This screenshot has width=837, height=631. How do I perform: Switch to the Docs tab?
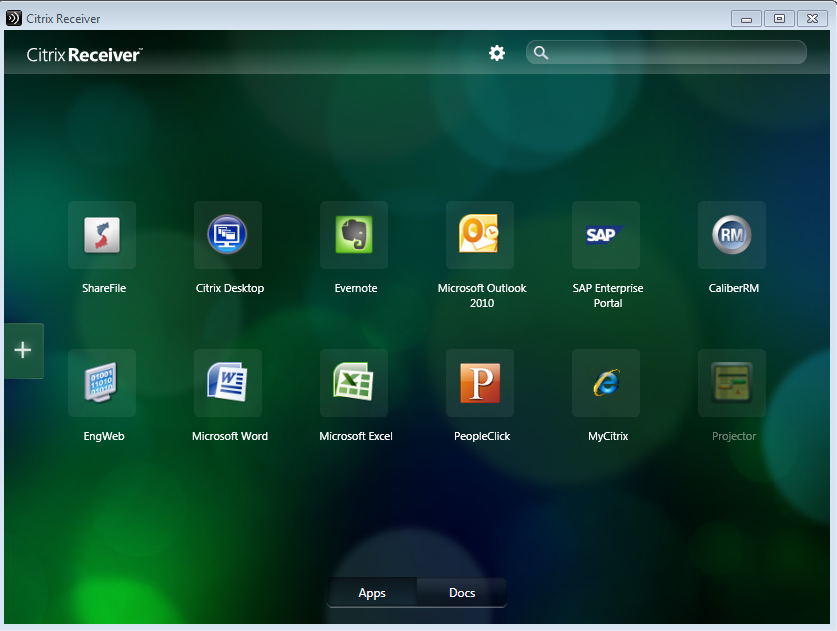point(461,592)
